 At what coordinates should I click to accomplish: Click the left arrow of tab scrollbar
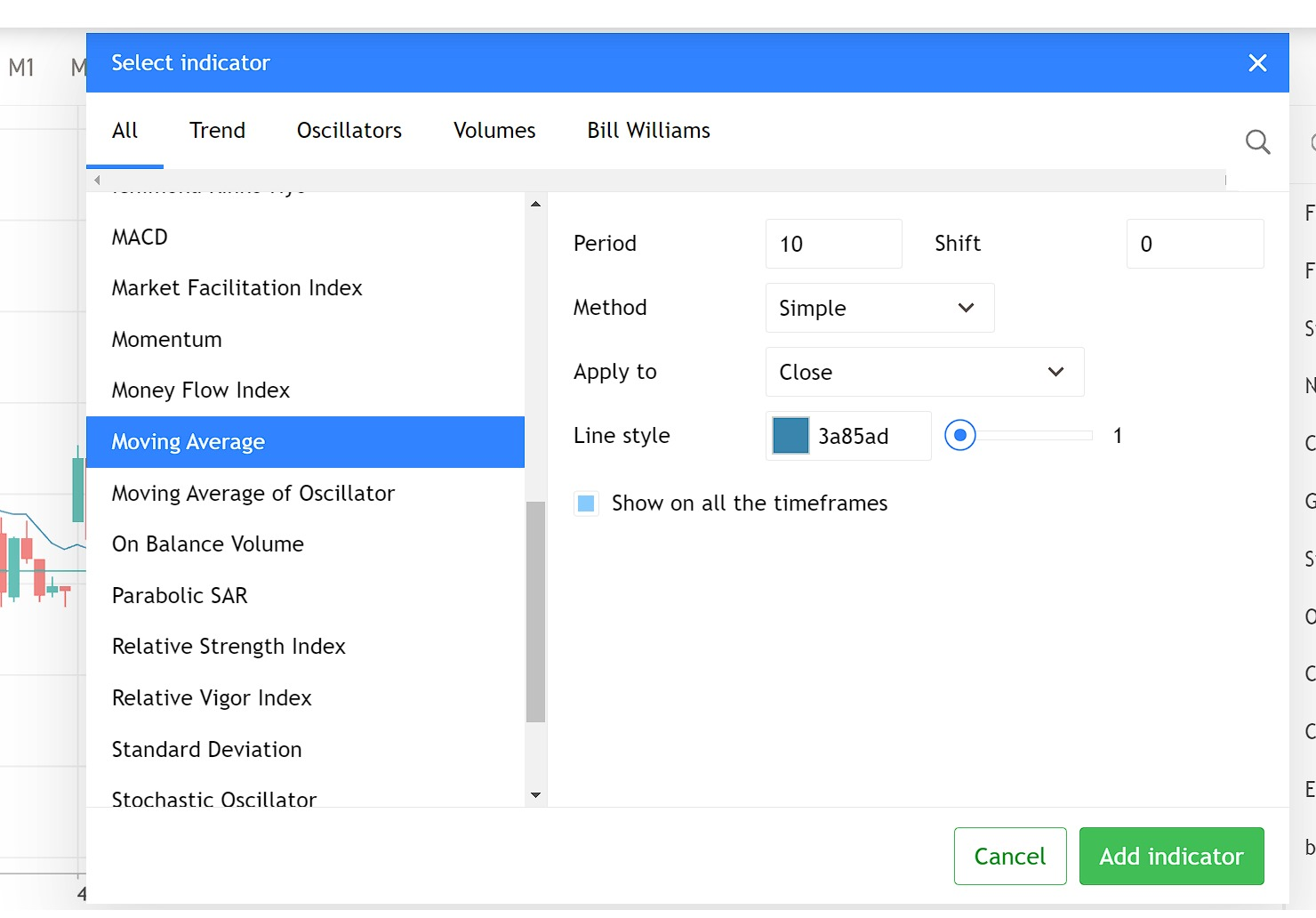pos(97,180)
